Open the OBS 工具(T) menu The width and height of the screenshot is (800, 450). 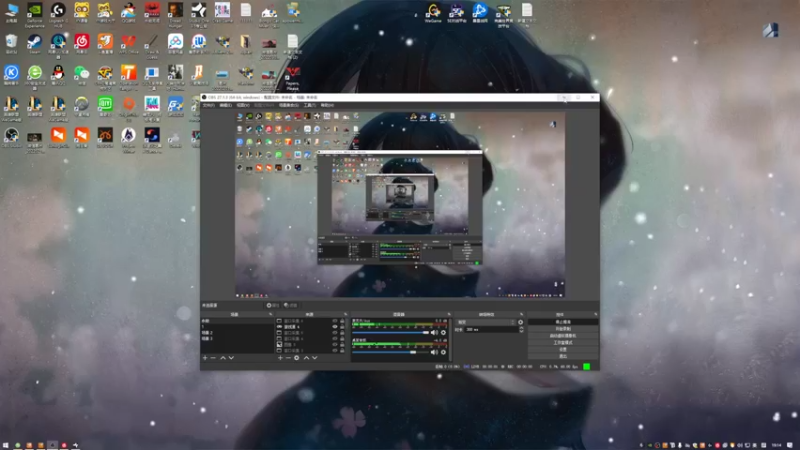pos(310,106)
